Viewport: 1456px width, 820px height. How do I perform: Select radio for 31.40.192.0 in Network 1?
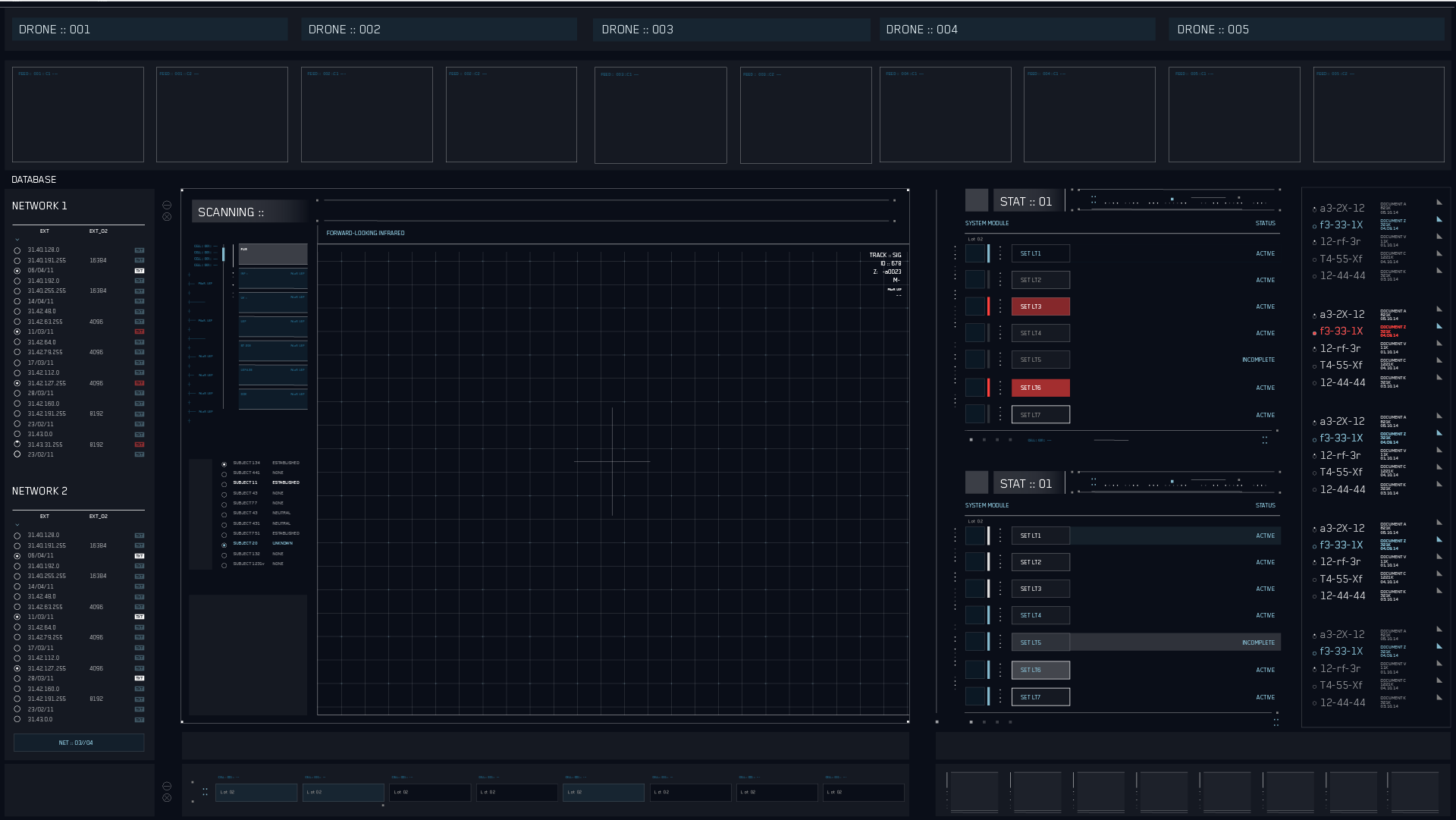(x=17, y=281)
